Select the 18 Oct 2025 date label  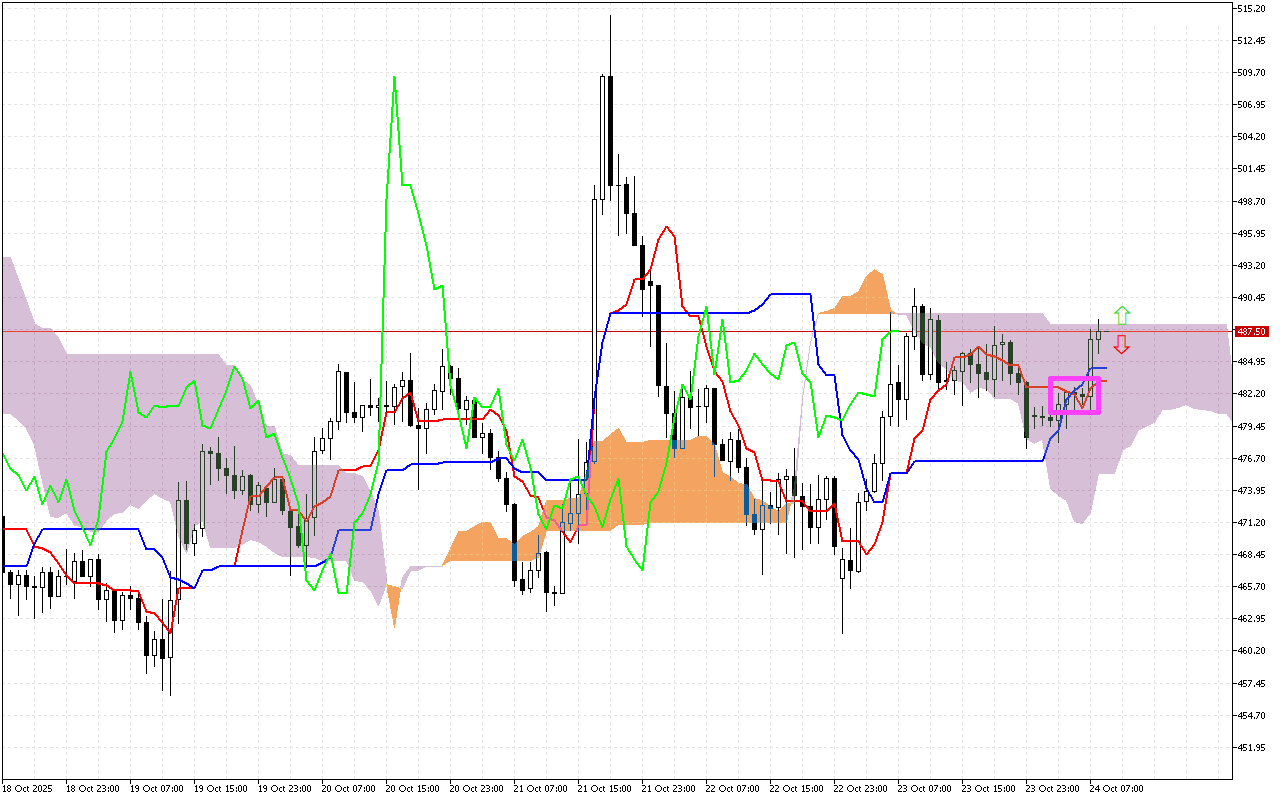pyautogui.click(x=27, y=788)
